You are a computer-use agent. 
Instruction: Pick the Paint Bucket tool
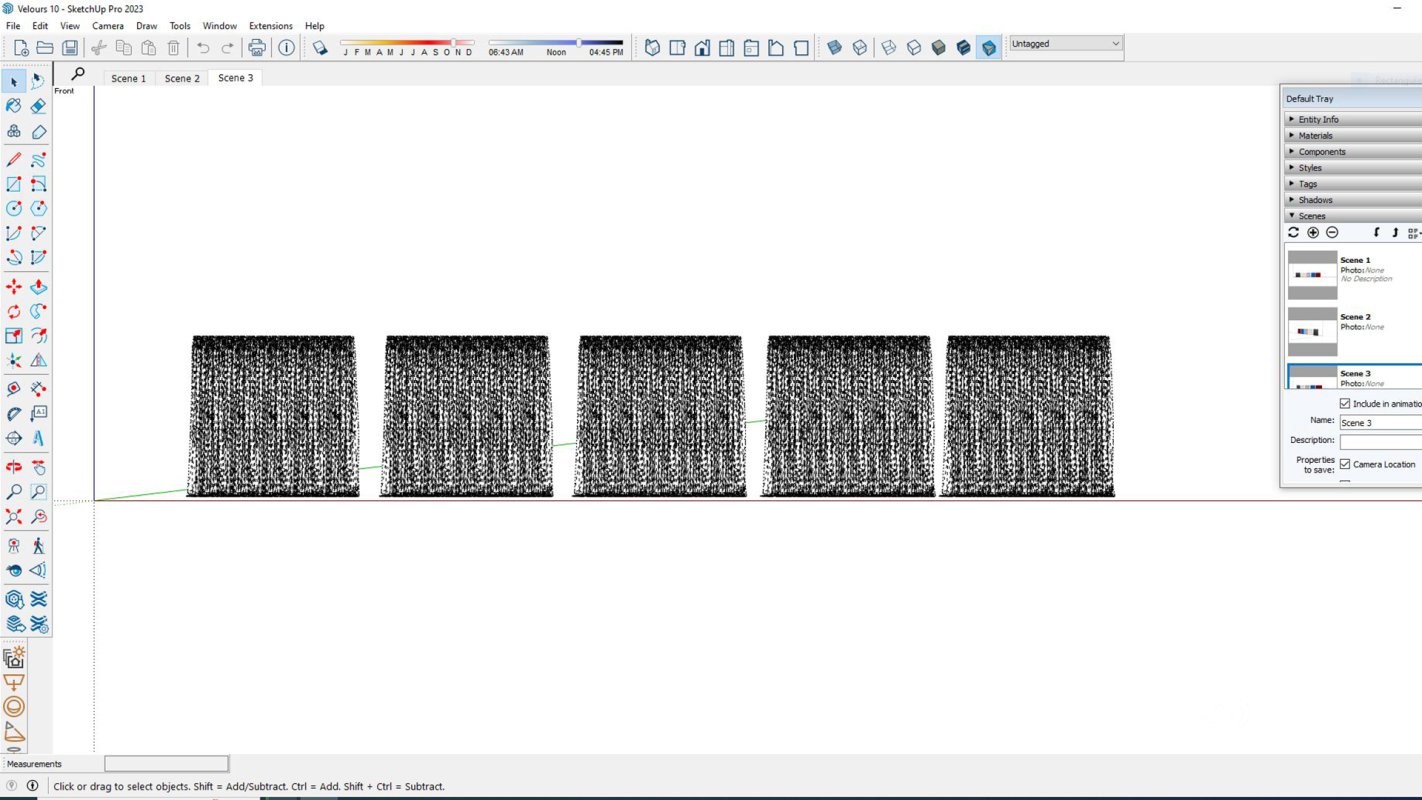click(x=14, y=106)
